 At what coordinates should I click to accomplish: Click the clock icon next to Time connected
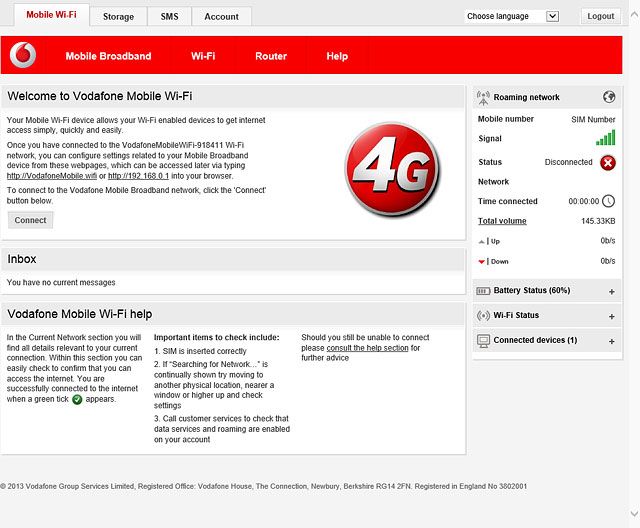(609, 201)
